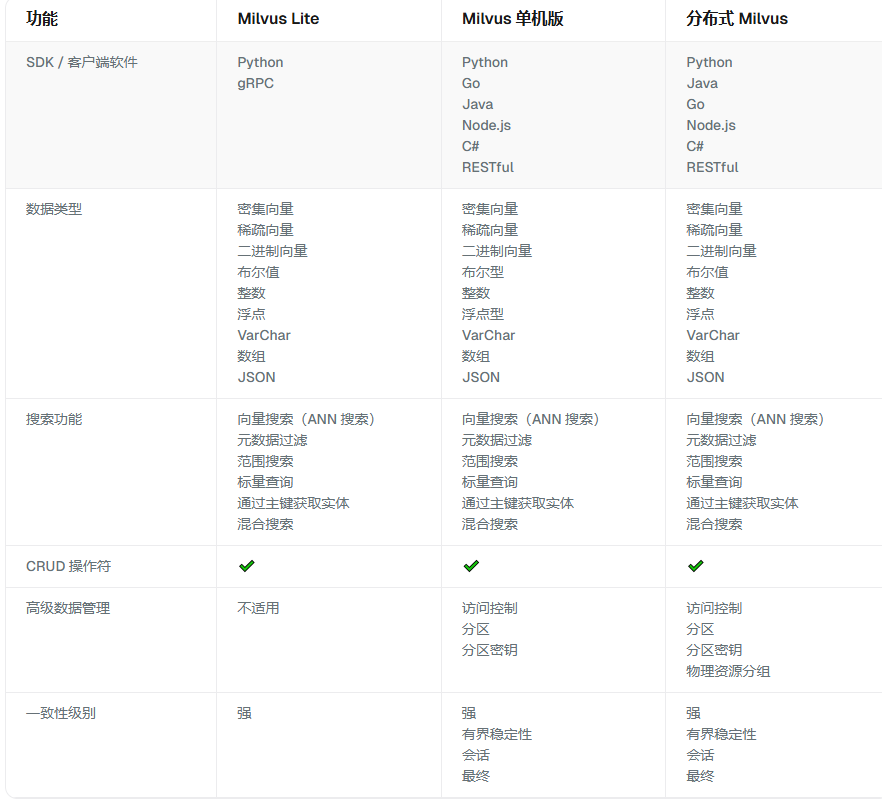882x802 pixels.
Task: Click the 搜索功能 row label
Action: click(54, 419)
